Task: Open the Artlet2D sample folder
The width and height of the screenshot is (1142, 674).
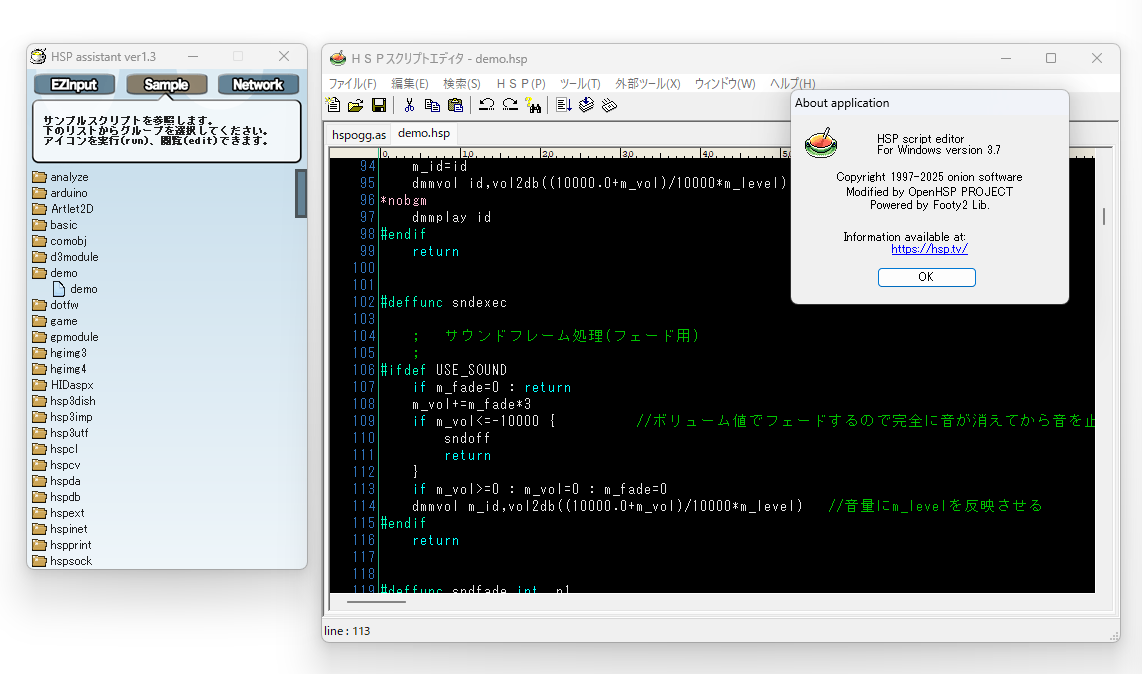Action: coord(63,209)
